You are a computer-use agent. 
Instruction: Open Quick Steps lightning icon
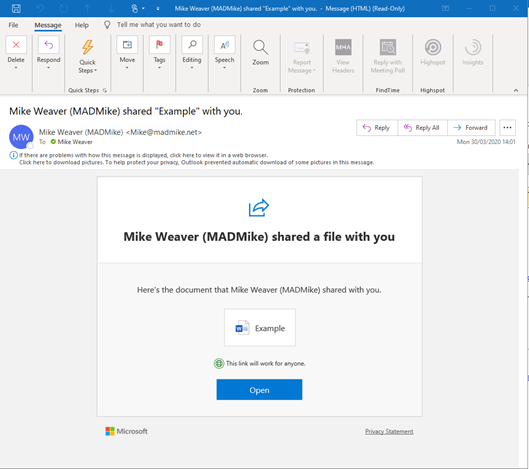(87, 47)
